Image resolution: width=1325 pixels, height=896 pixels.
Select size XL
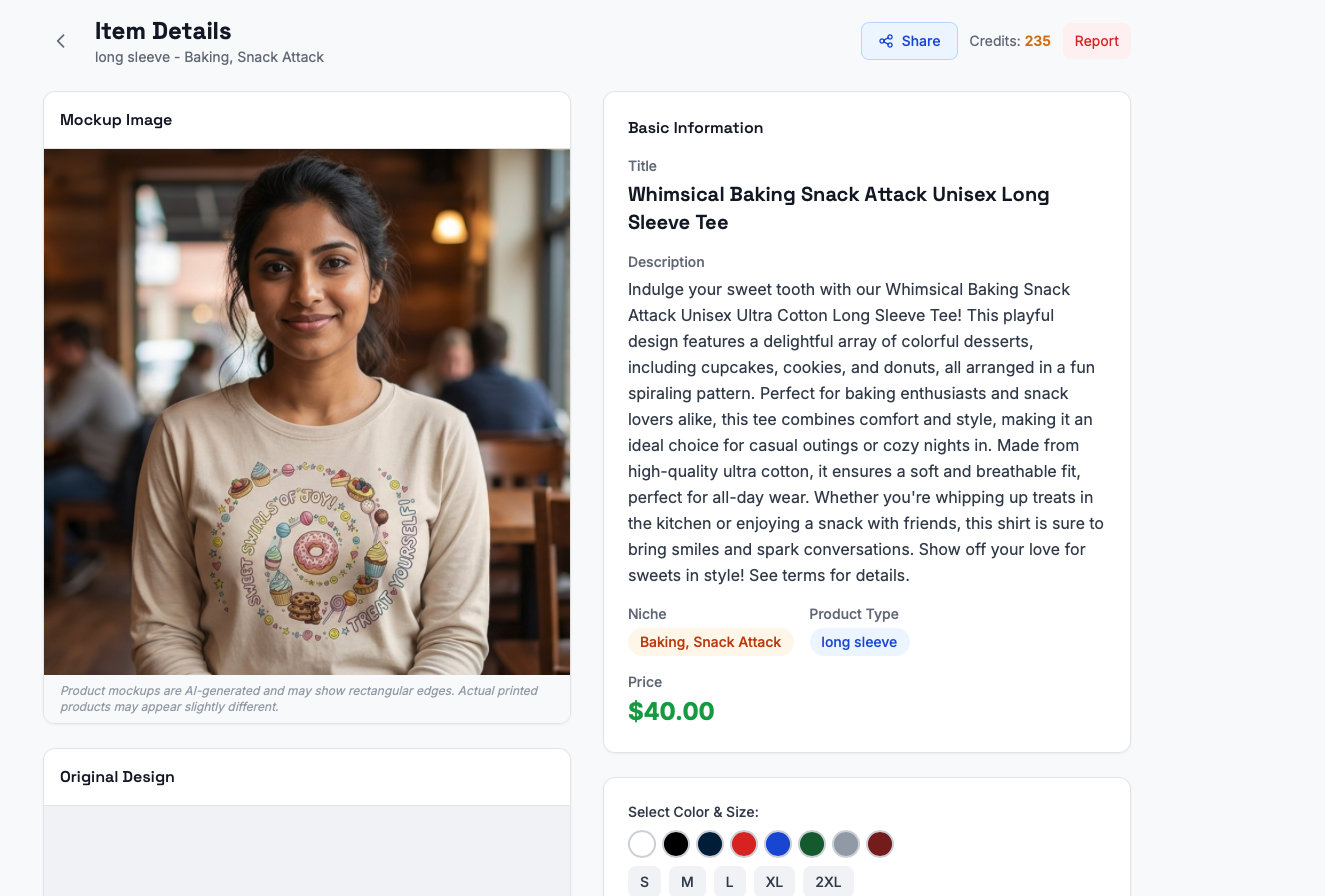pyautogui.click(x=774, y=882)
